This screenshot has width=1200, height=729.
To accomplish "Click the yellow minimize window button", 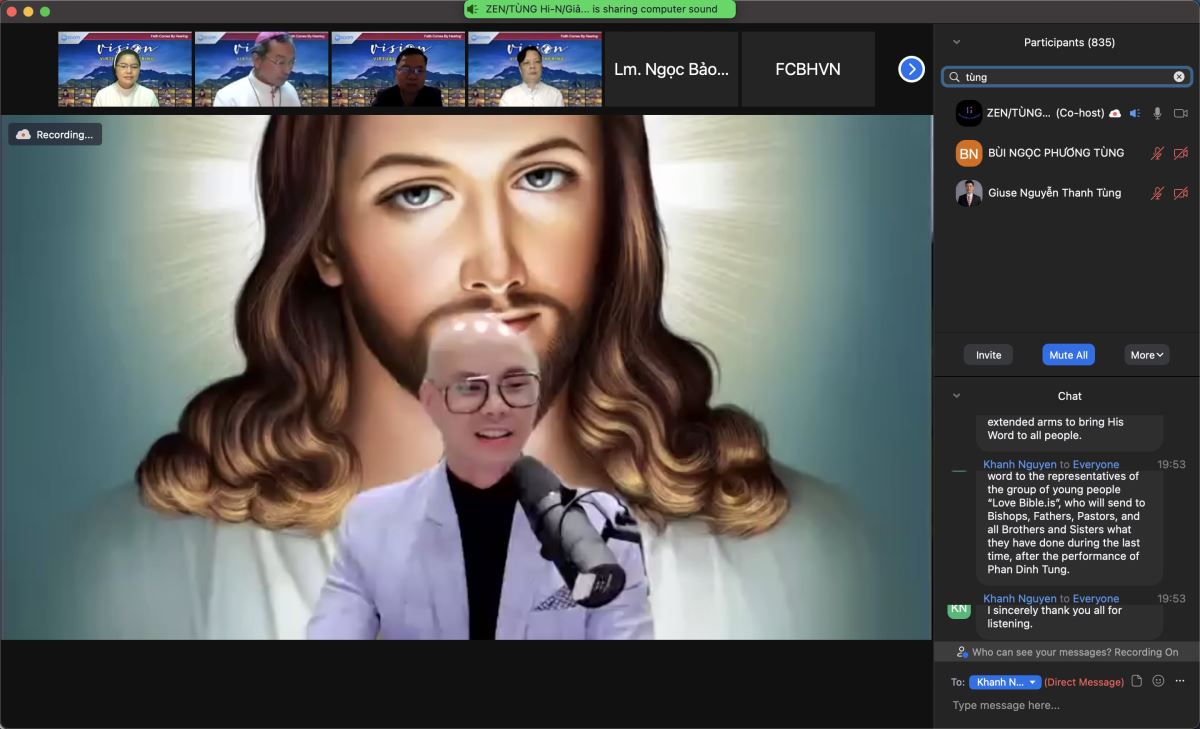I will click(28, 11).
